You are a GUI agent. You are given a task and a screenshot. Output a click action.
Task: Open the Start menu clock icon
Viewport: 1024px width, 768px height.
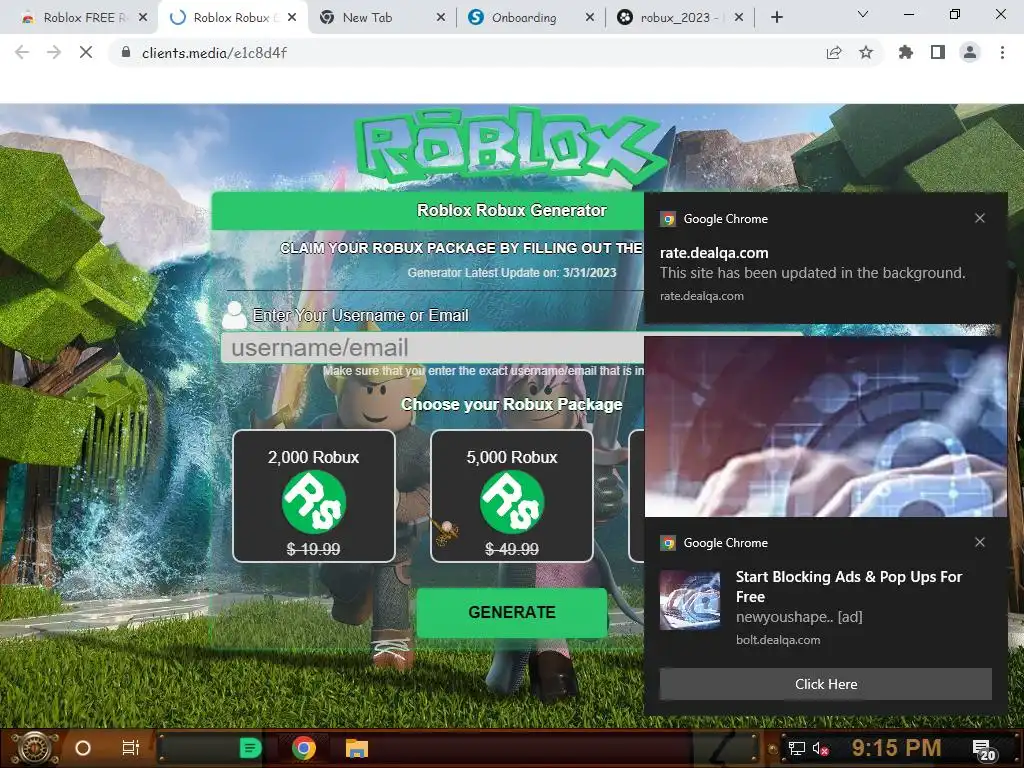coord(34,748)
